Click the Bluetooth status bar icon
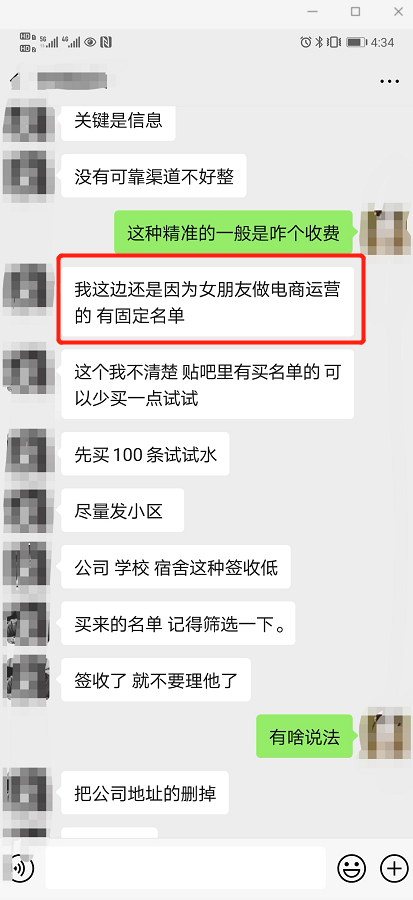 pyautogui.click(x=320, y=42)
